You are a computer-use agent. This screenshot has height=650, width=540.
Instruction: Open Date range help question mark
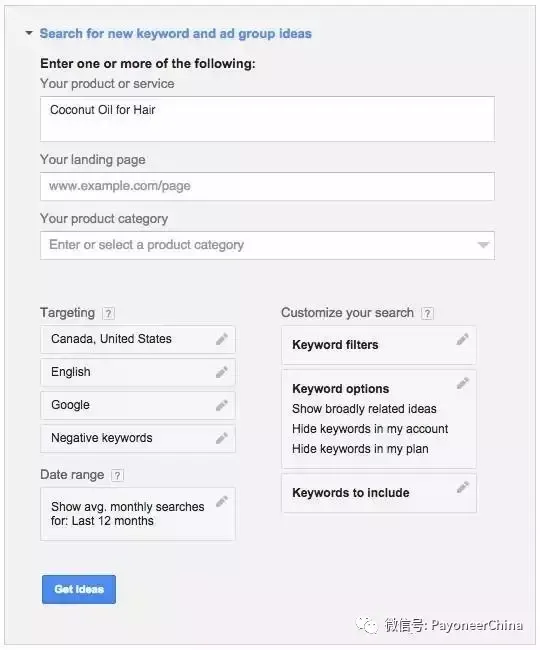tap(117, 475)
